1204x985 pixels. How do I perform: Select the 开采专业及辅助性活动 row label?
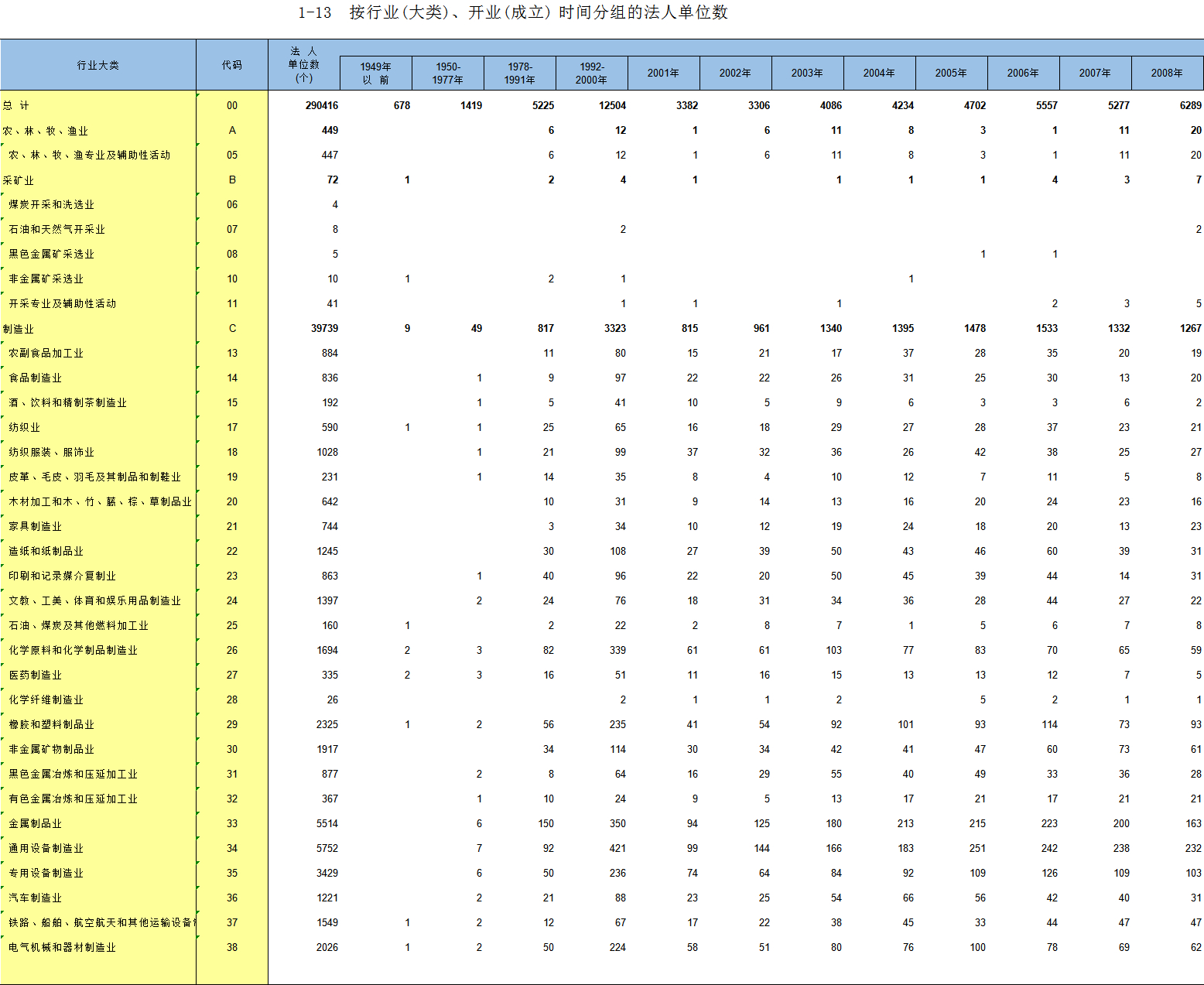pos(63,304)
